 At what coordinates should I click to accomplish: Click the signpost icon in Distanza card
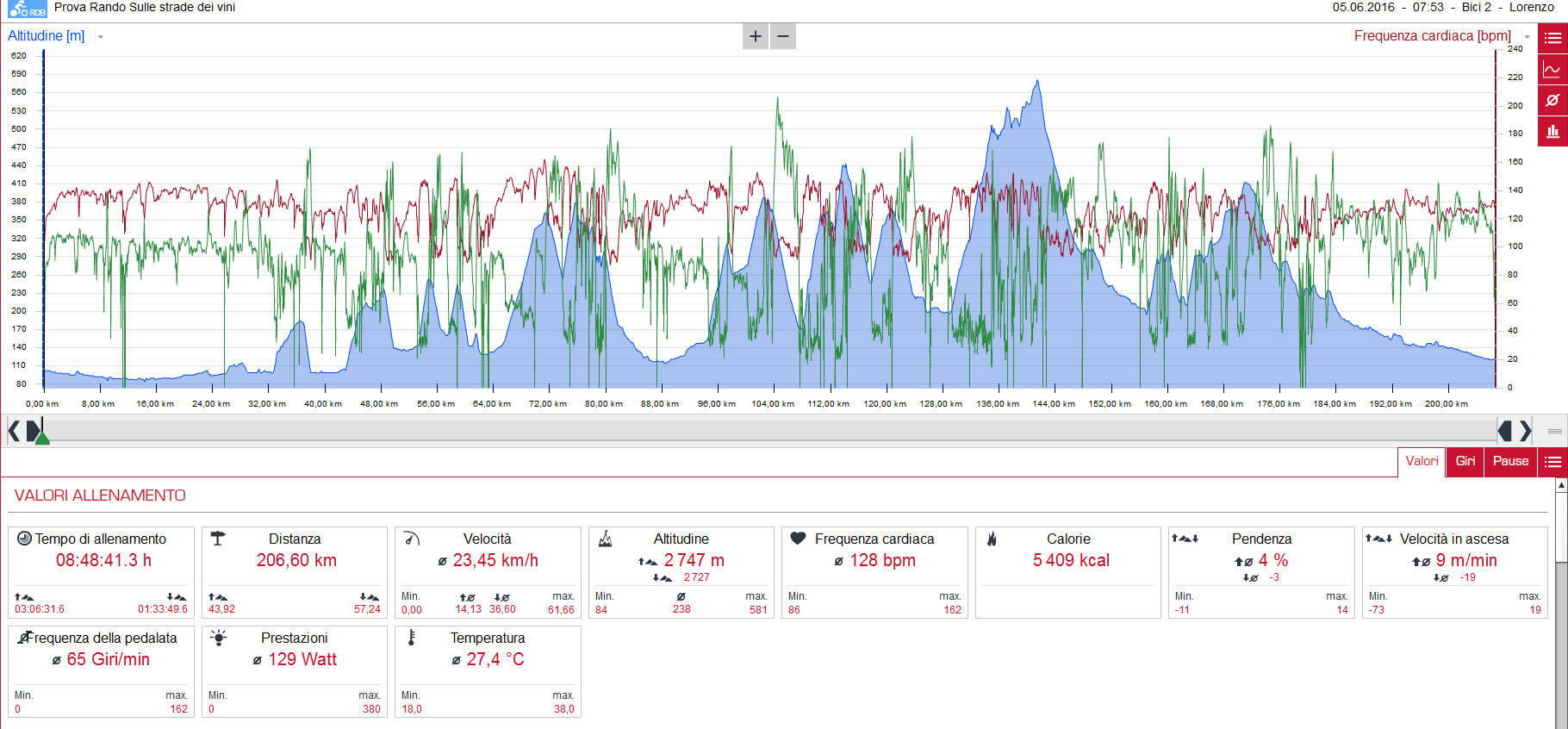pyautogui.click(x=218, y=539)
